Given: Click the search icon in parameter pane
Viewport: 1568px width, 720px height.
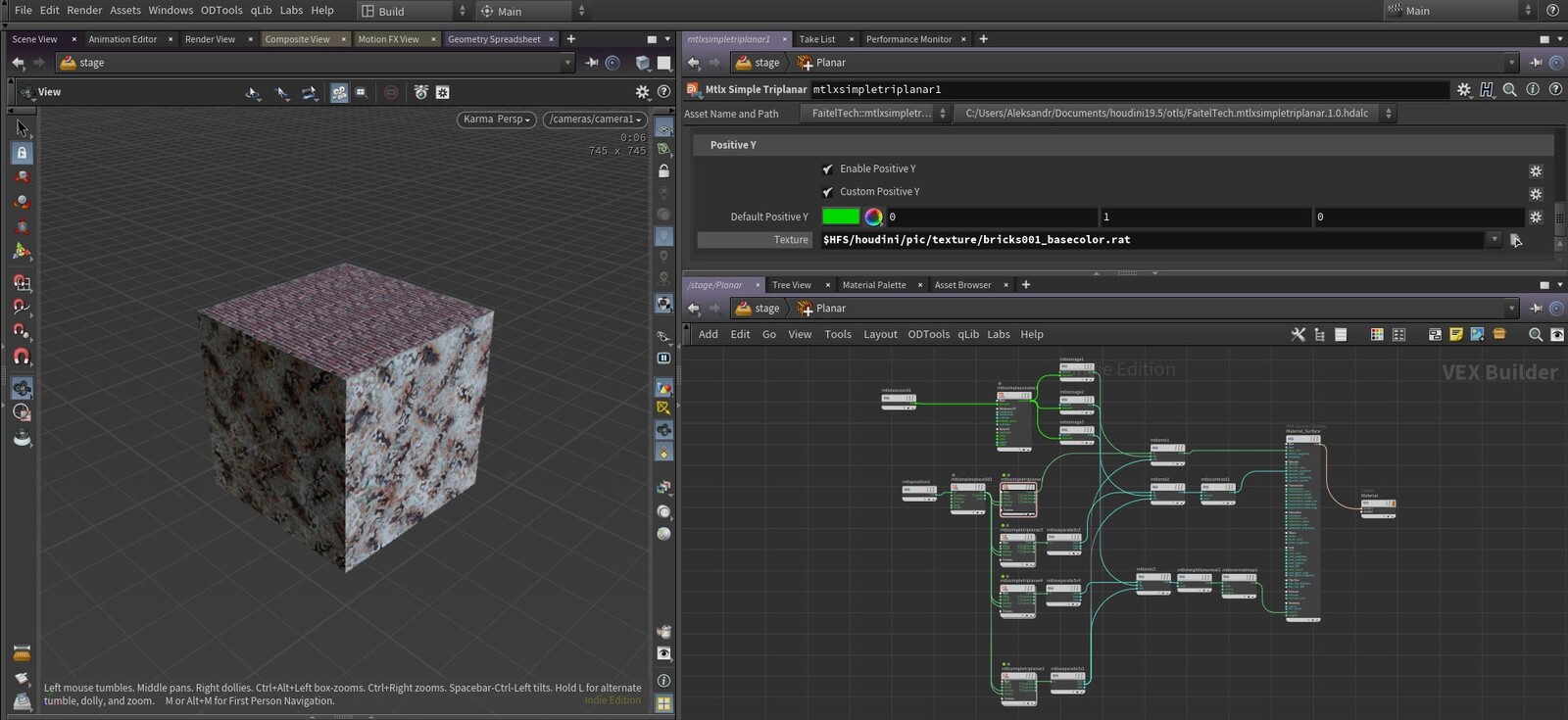Looking at the screenshot, I should coord(1509,89).
